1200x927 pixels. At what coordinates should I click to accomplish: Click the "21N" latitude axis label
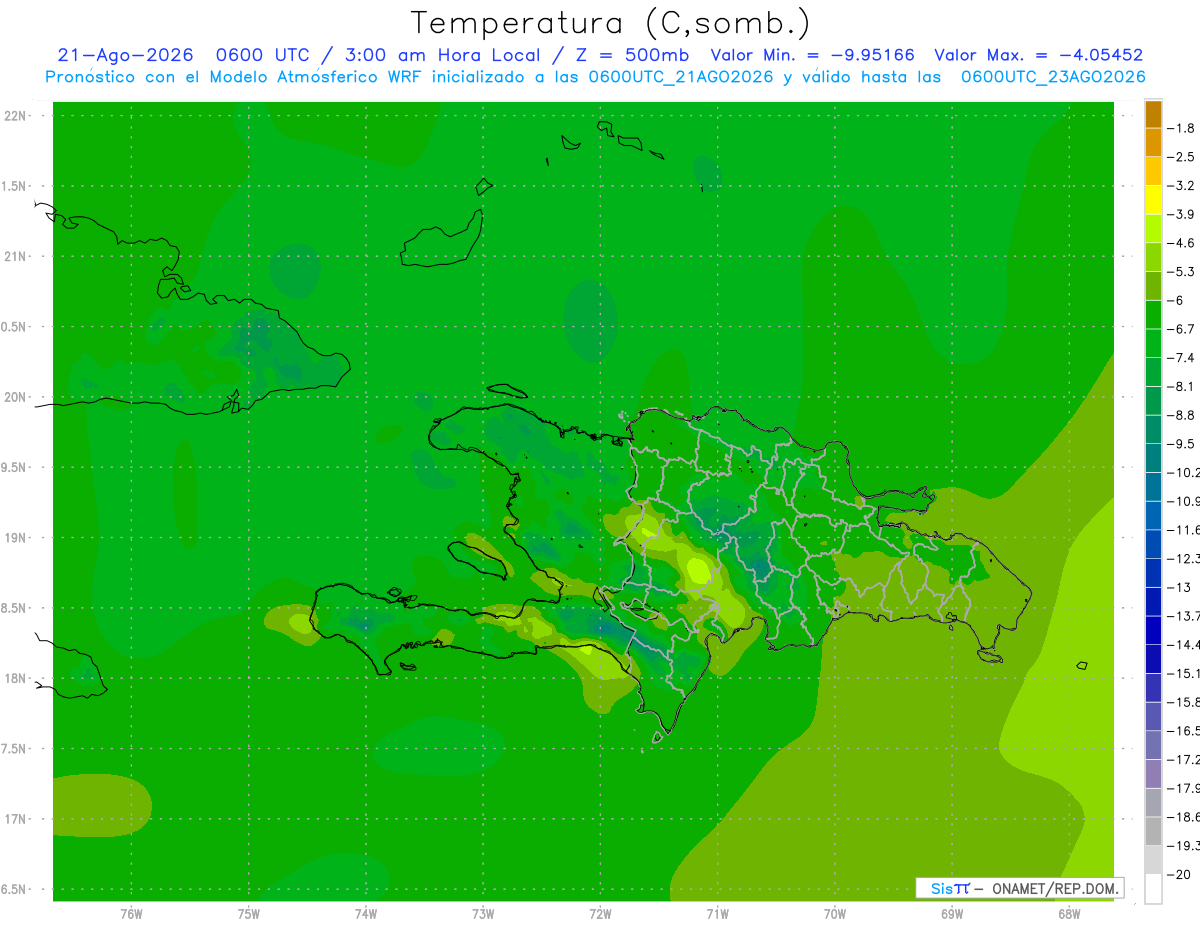coord(14,257)
